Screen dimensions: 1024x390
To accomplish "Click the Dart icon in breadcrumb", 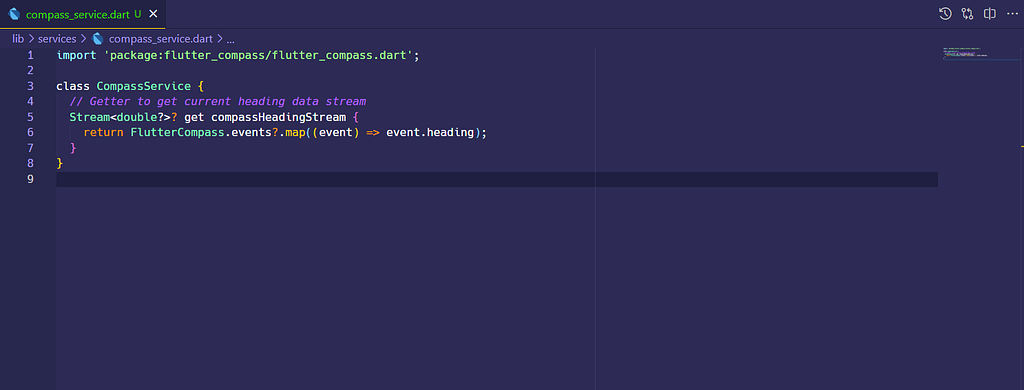I will [98, 39].
